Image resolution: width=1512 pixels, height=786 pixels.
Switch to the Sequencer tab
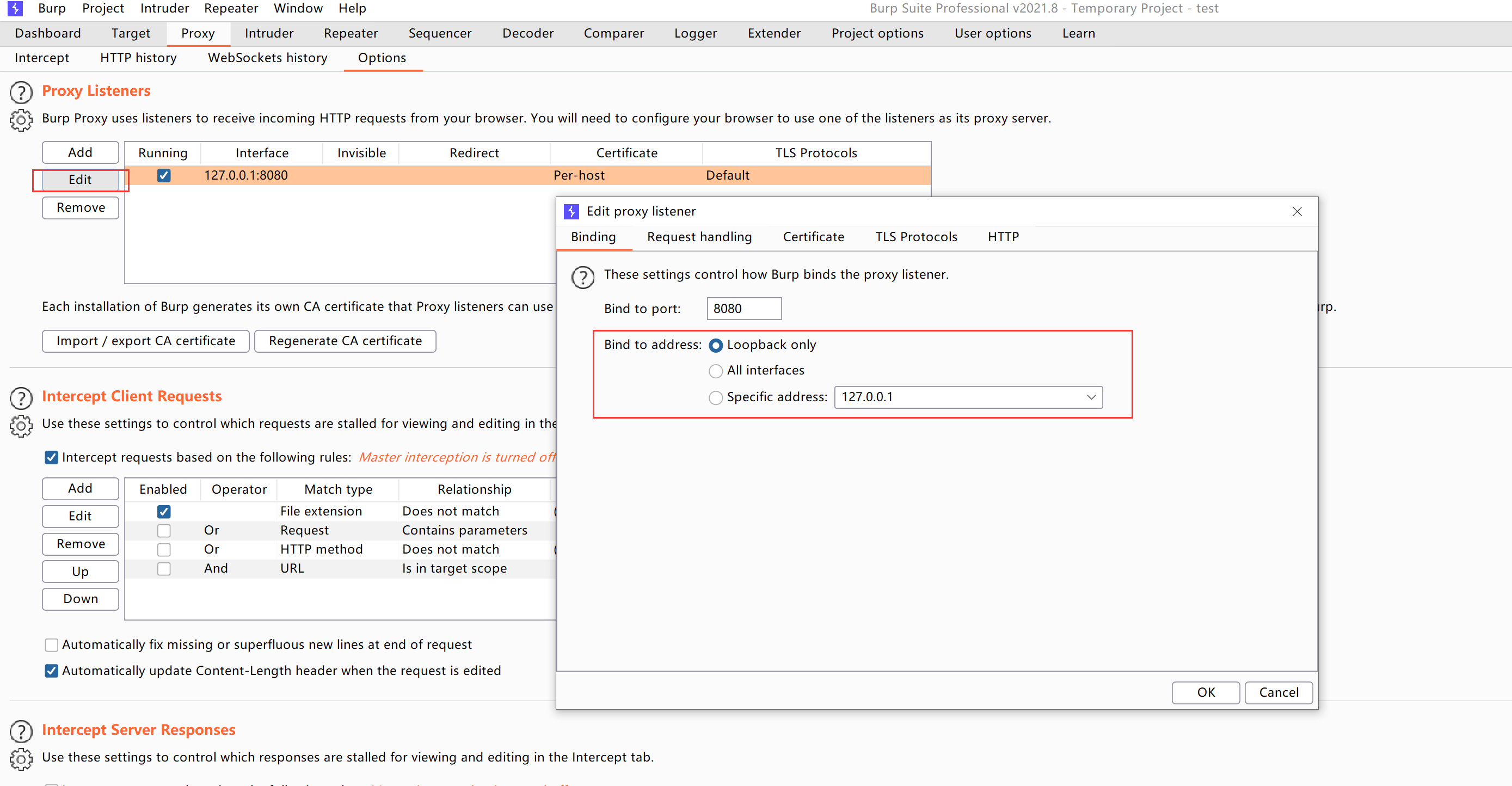pos(440,33)
